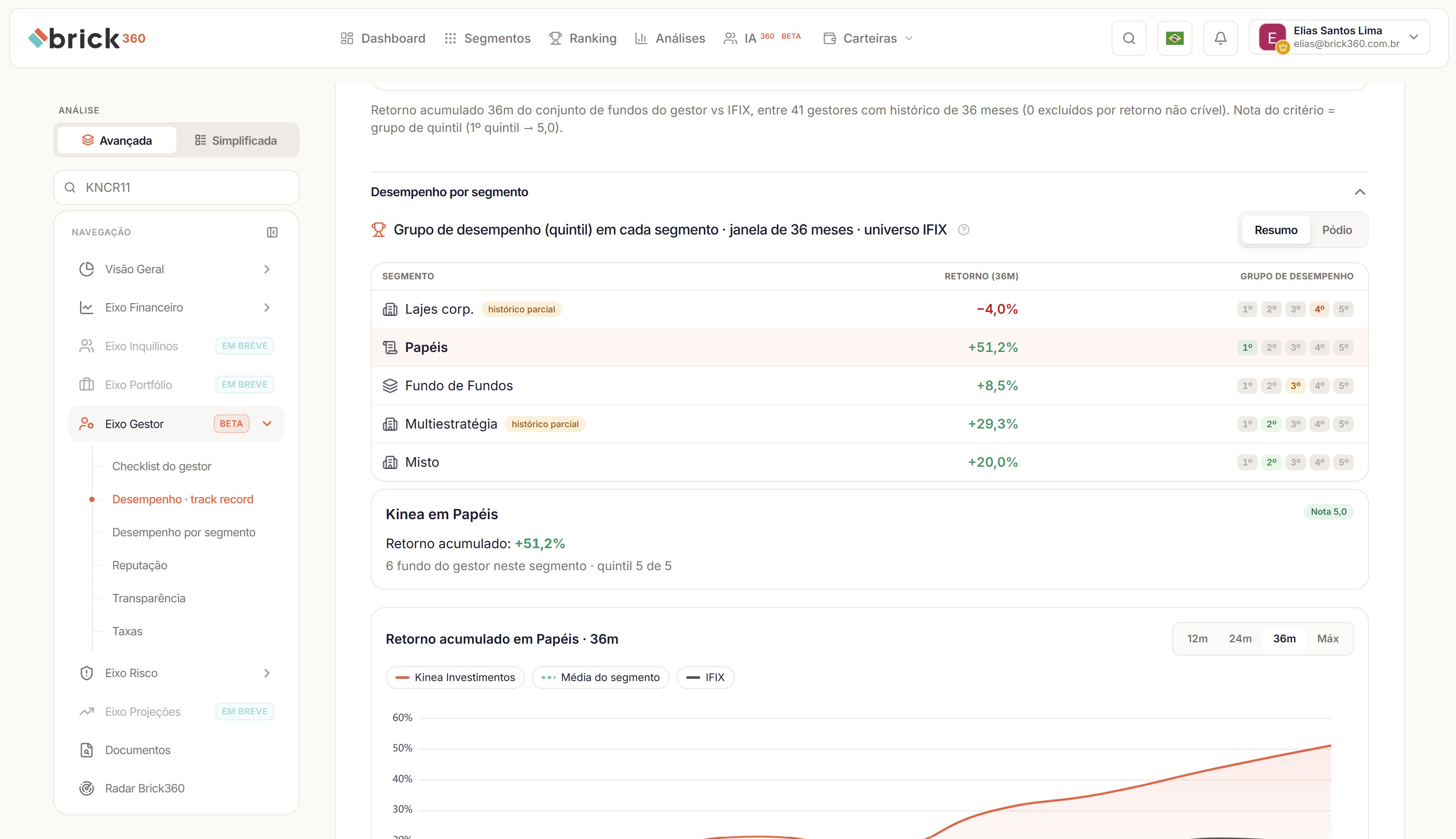Open Ranking in top navigation
This screenshot has width=1456, height=839.
(583, 38)
